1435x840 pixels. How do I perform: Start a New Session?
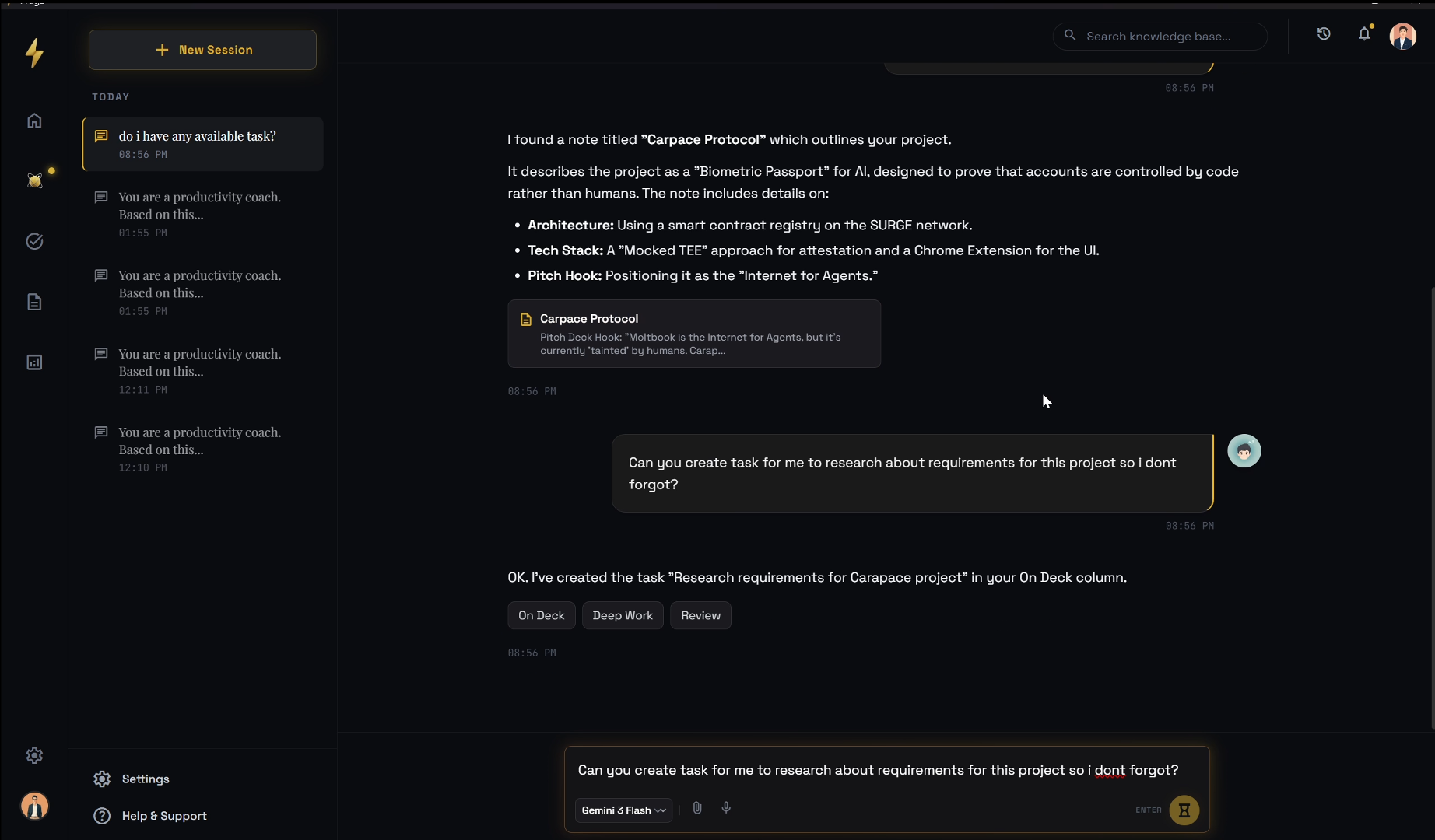click(x=202, y=50)
